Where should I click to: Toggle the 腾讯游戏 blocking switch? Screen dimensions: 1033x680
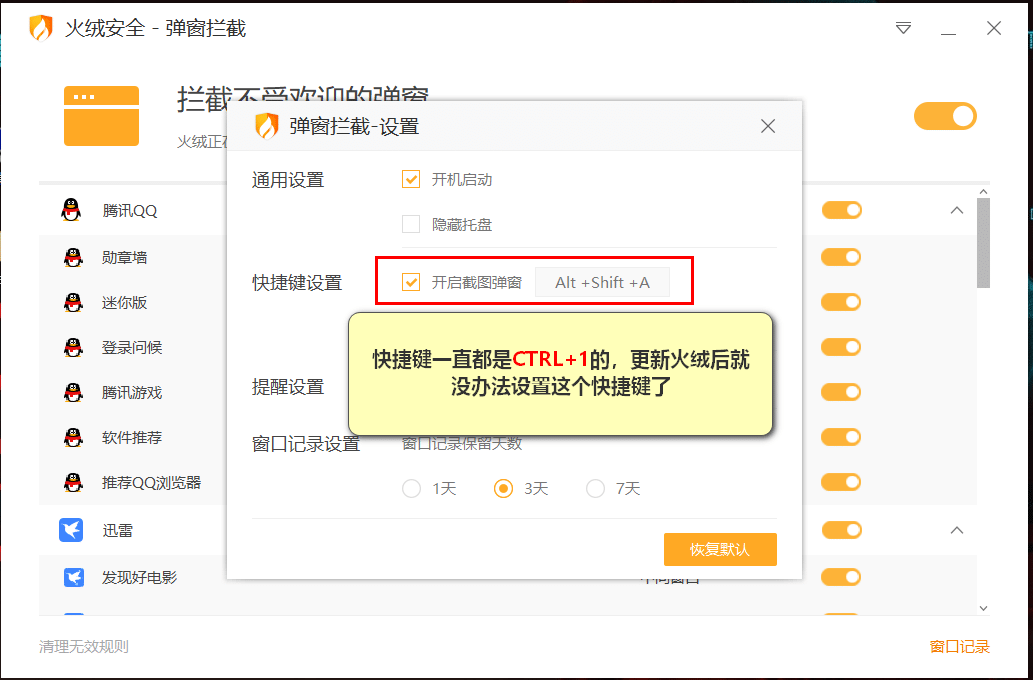(841, 392)
